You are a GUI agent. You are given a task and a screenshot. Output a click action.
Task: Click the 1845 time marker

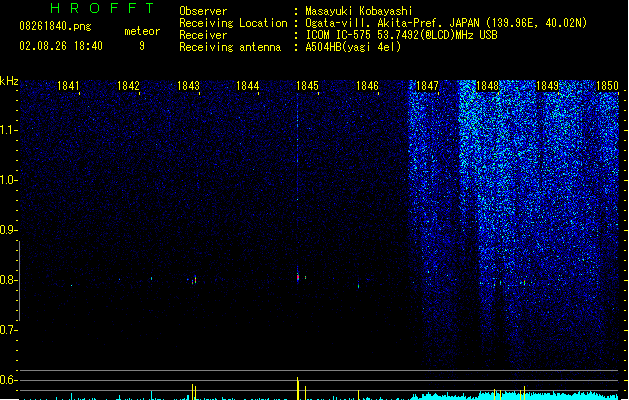point(307,86)
